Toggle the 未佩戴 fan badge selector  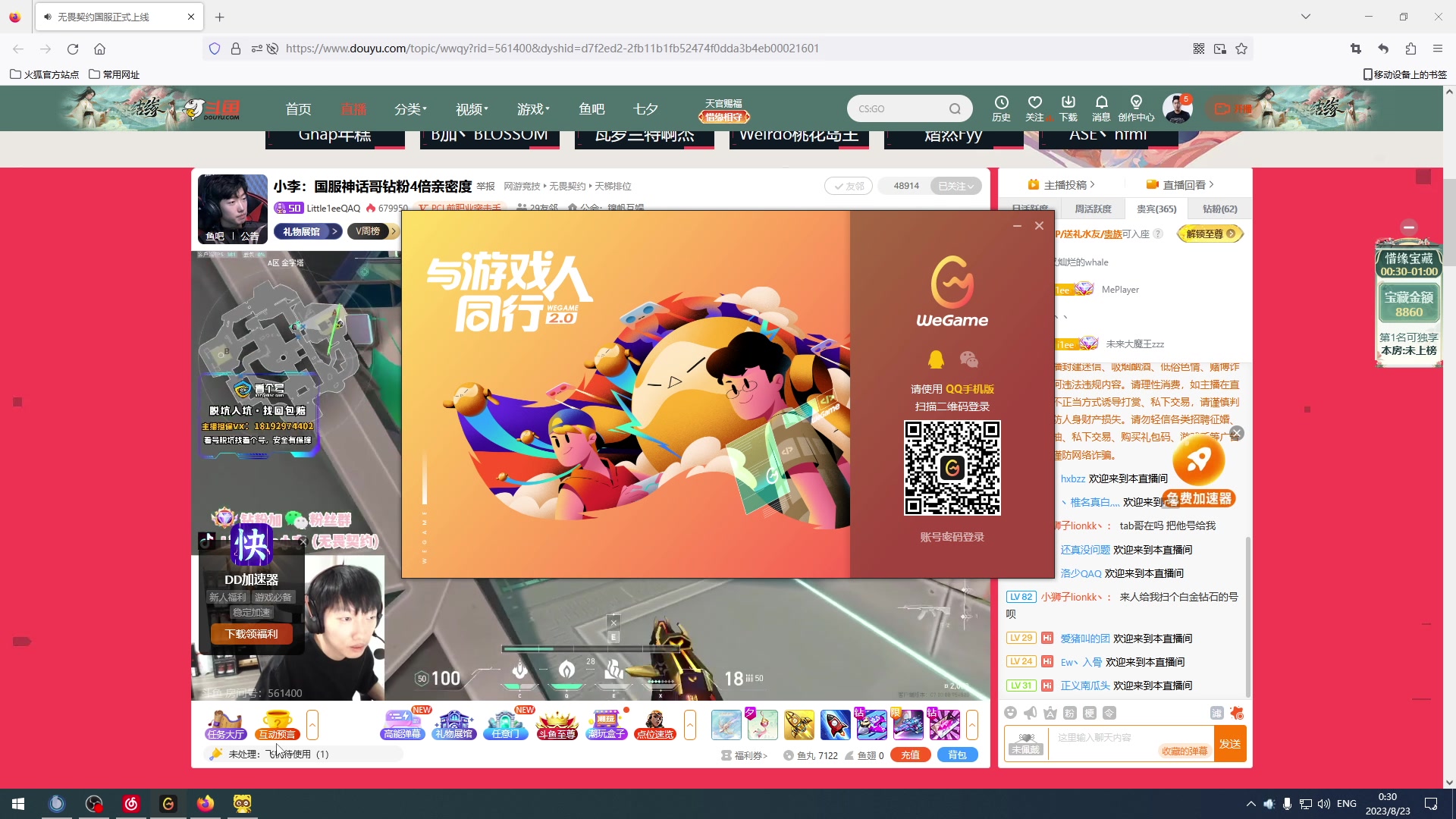pyautogui.click(x=1026, y=744)
